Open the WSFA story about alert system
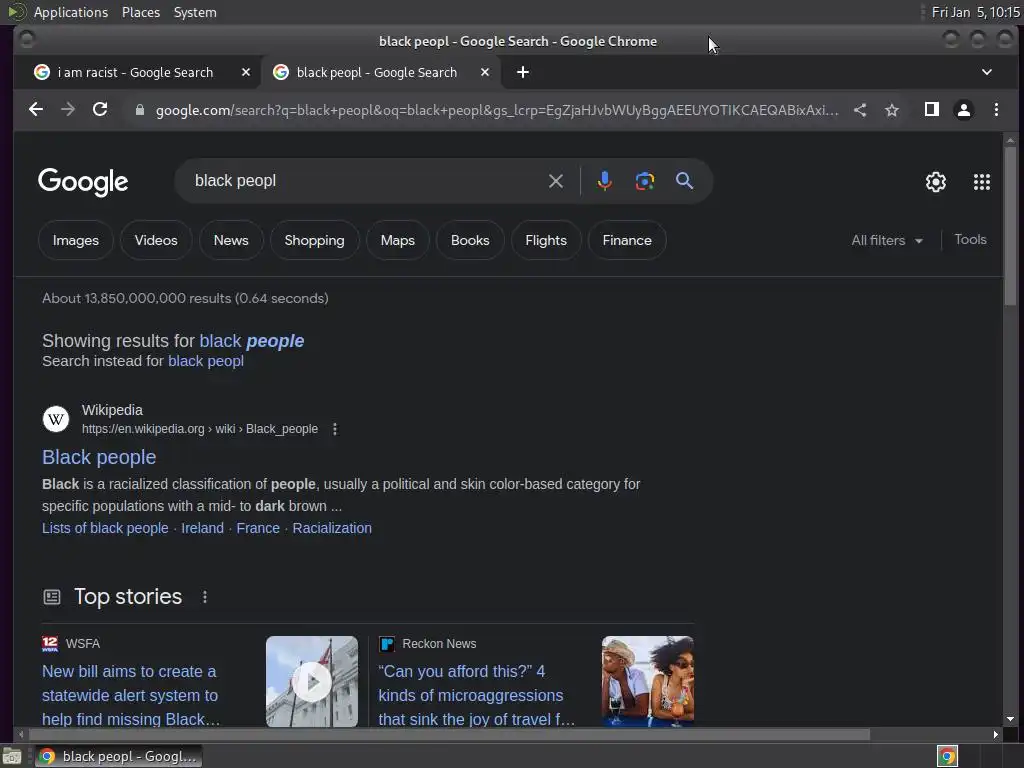The image size is (1024, 768). pyautogui.click(x=131, y=695)
